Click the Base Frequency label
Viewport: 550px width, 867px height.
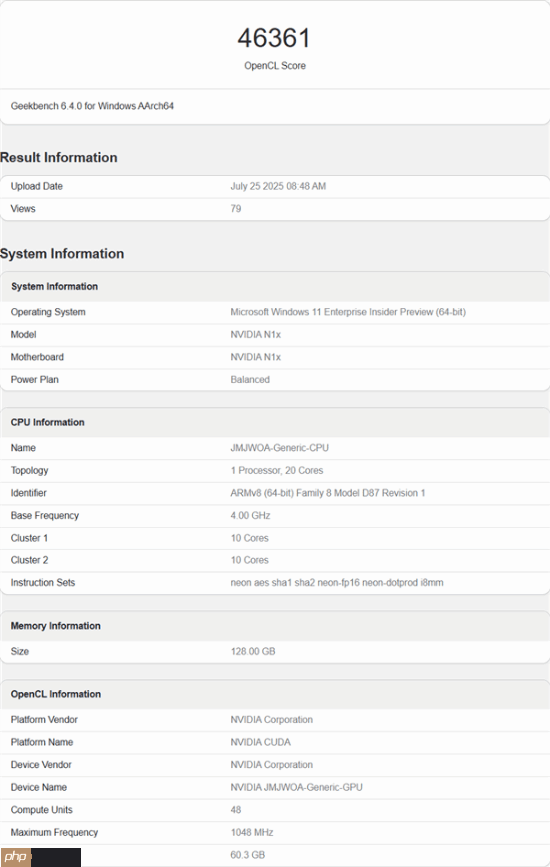(45, 515)
